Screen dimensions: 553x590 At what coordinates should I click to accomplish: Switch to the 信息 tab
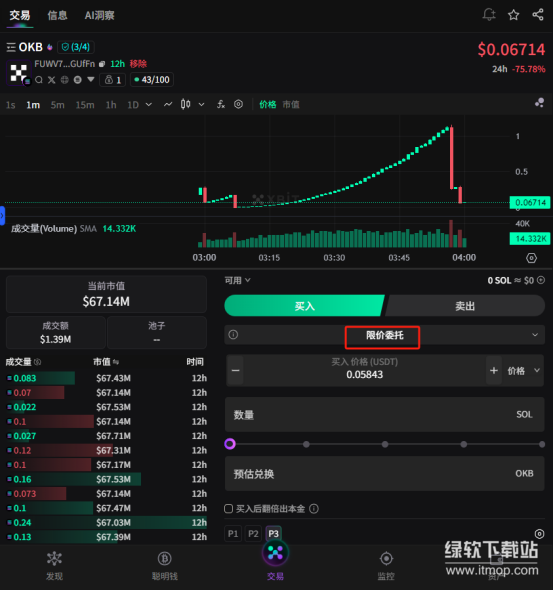(x=57, y=15)
